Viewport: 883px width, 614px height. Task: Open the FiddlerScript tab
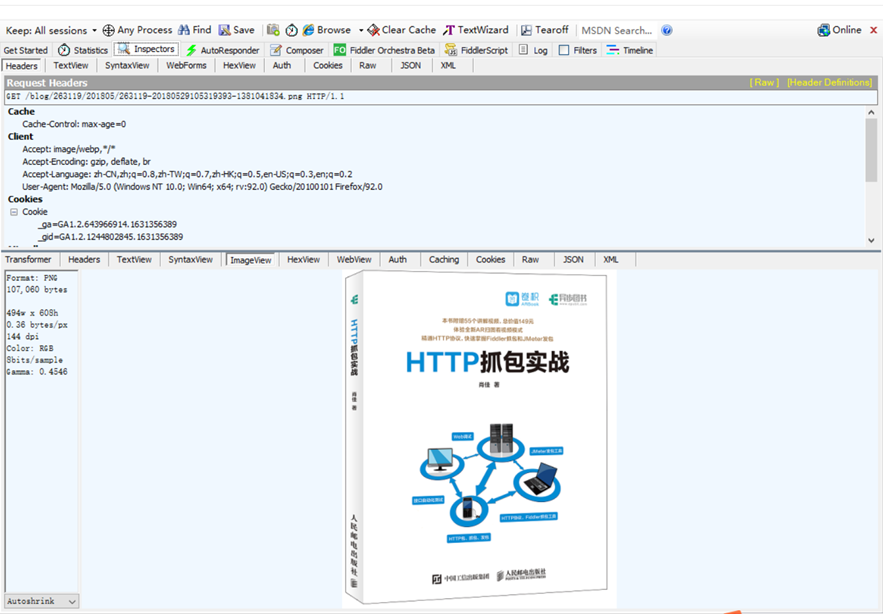(x=476, y=50)
